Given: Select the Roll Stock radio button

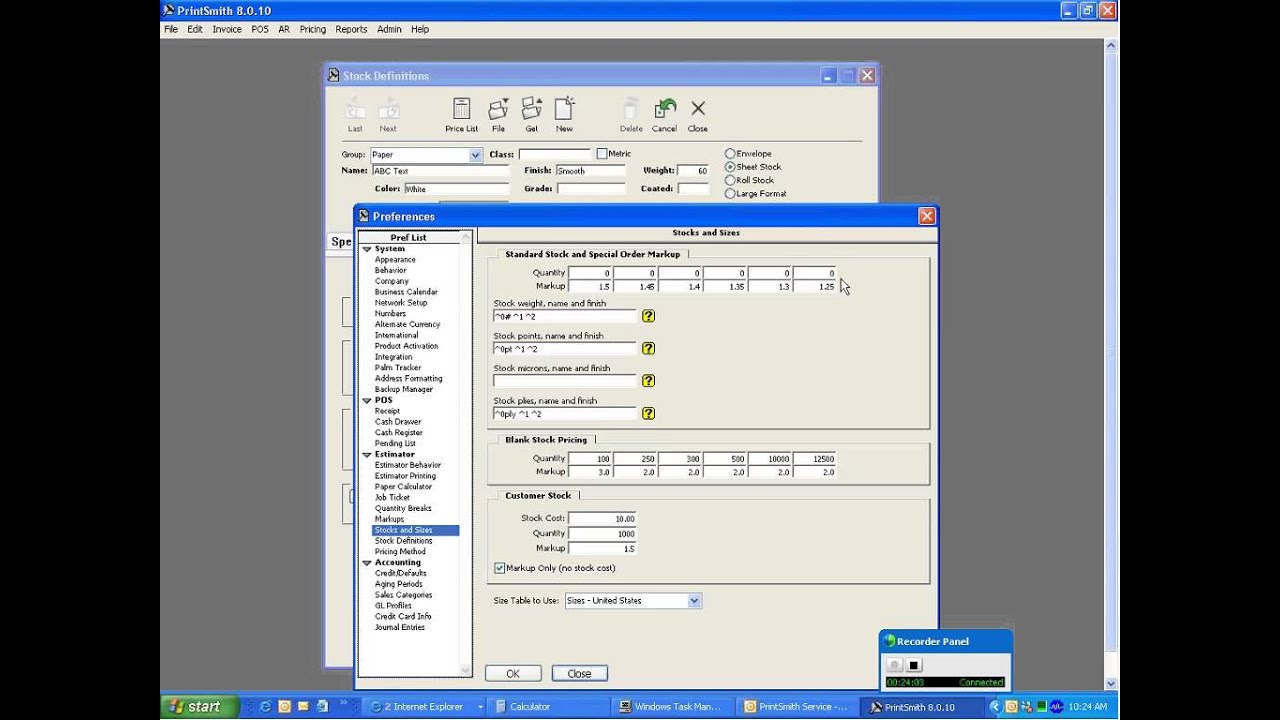Looking at the screenshot, I should click(730, 180).
